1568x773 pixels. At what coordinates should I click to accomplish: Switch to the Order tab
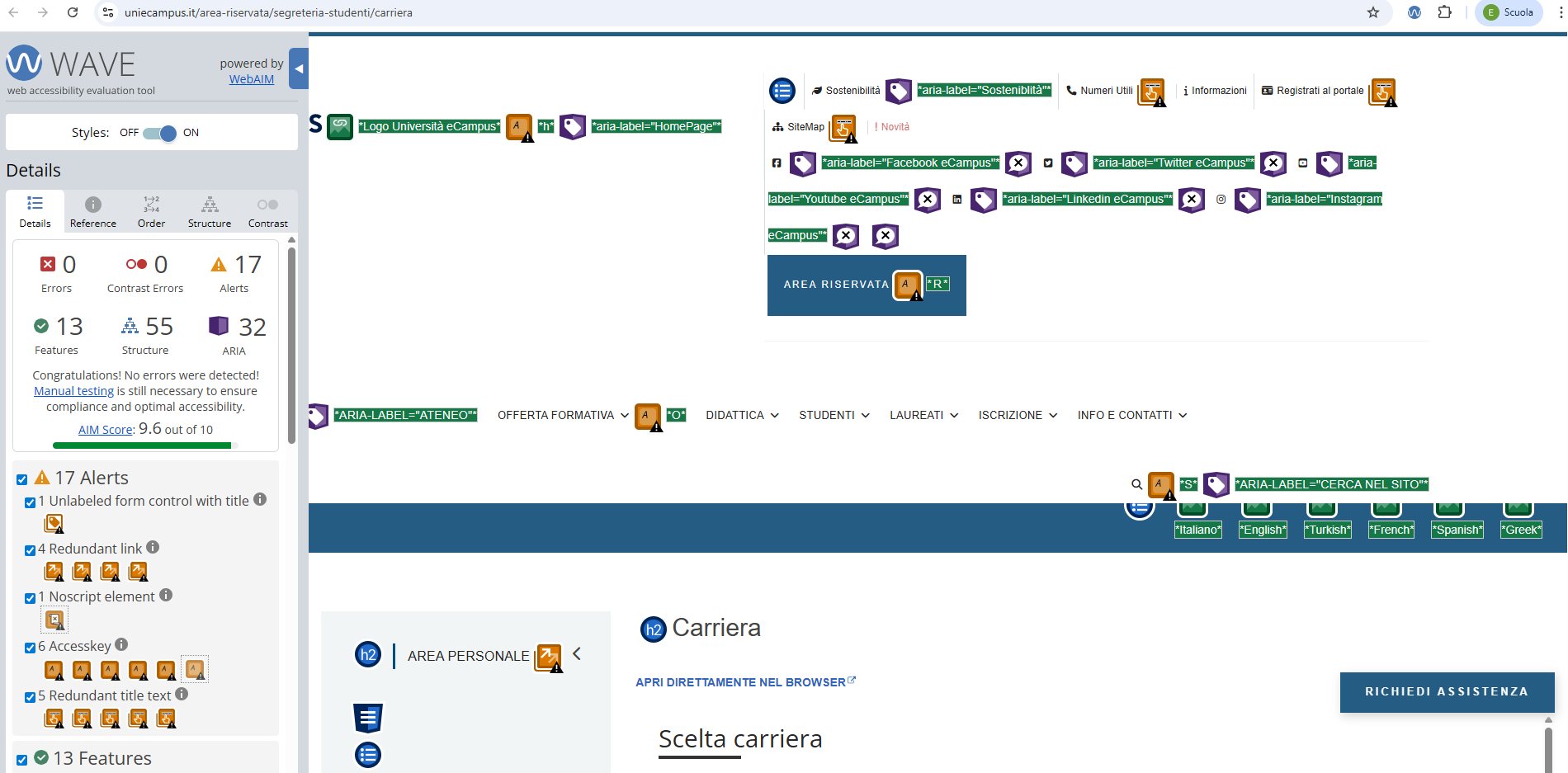[151, 212]
